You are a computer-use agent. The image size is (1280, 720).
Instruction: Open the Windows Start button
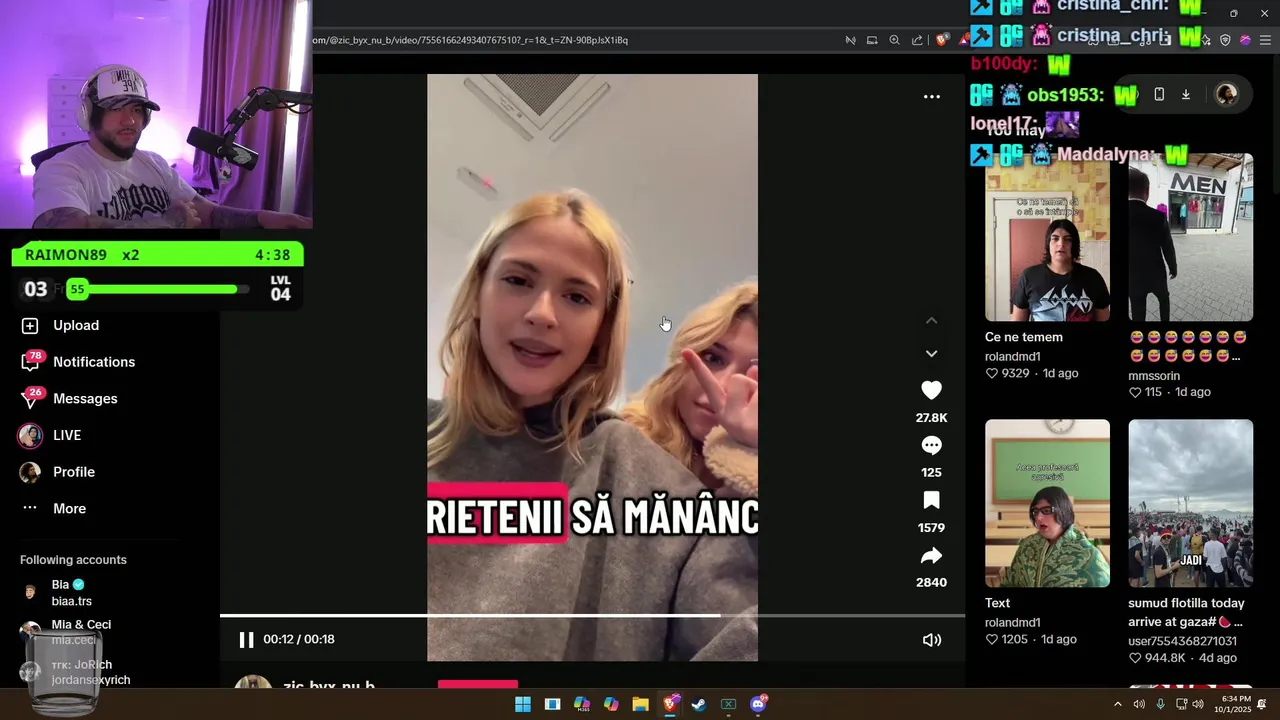(x=522, y=704)
